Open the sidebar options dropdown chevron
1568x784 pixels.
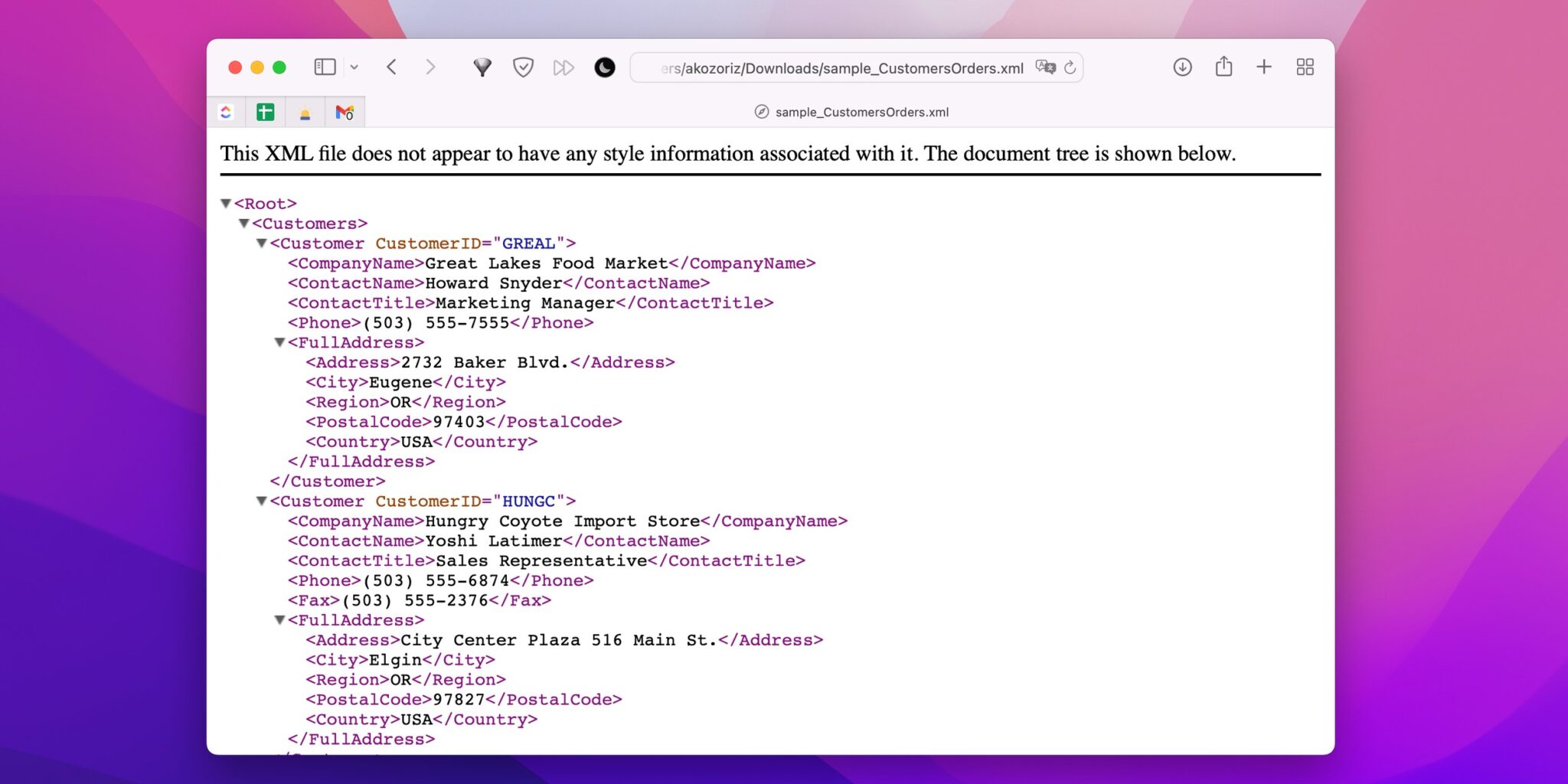[x=354, y=67]
